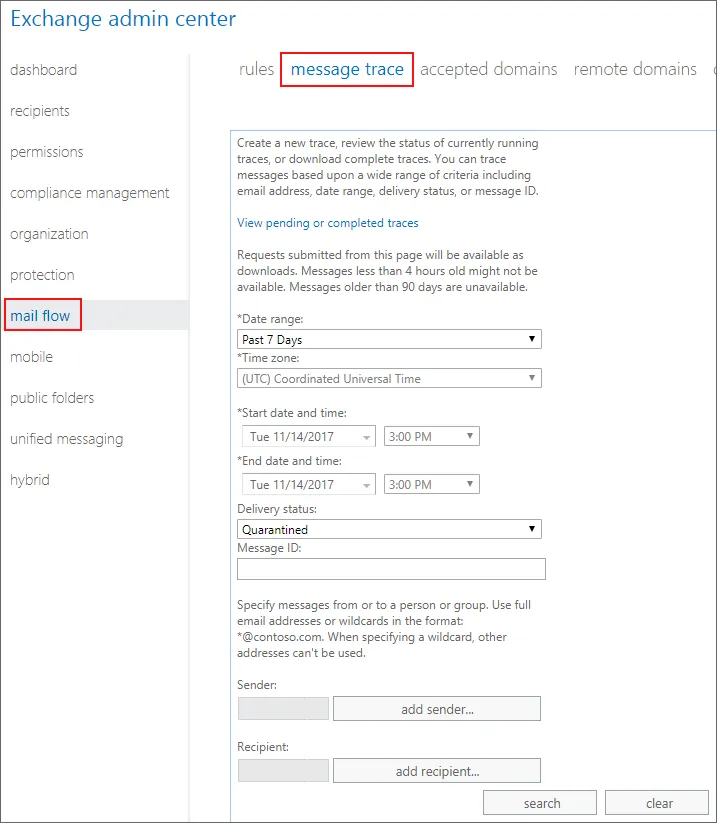Switch to the message trace tab
Viewport: 717px width, 823px height.
[x=347, y=69]
